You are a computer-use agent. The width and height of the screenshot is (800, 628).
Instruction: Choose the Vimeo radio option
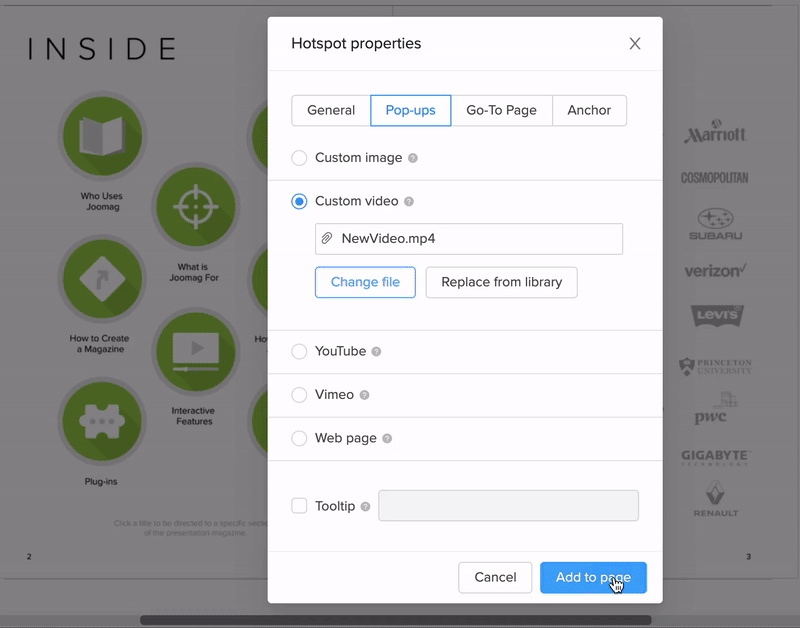(x=299, y=395)
